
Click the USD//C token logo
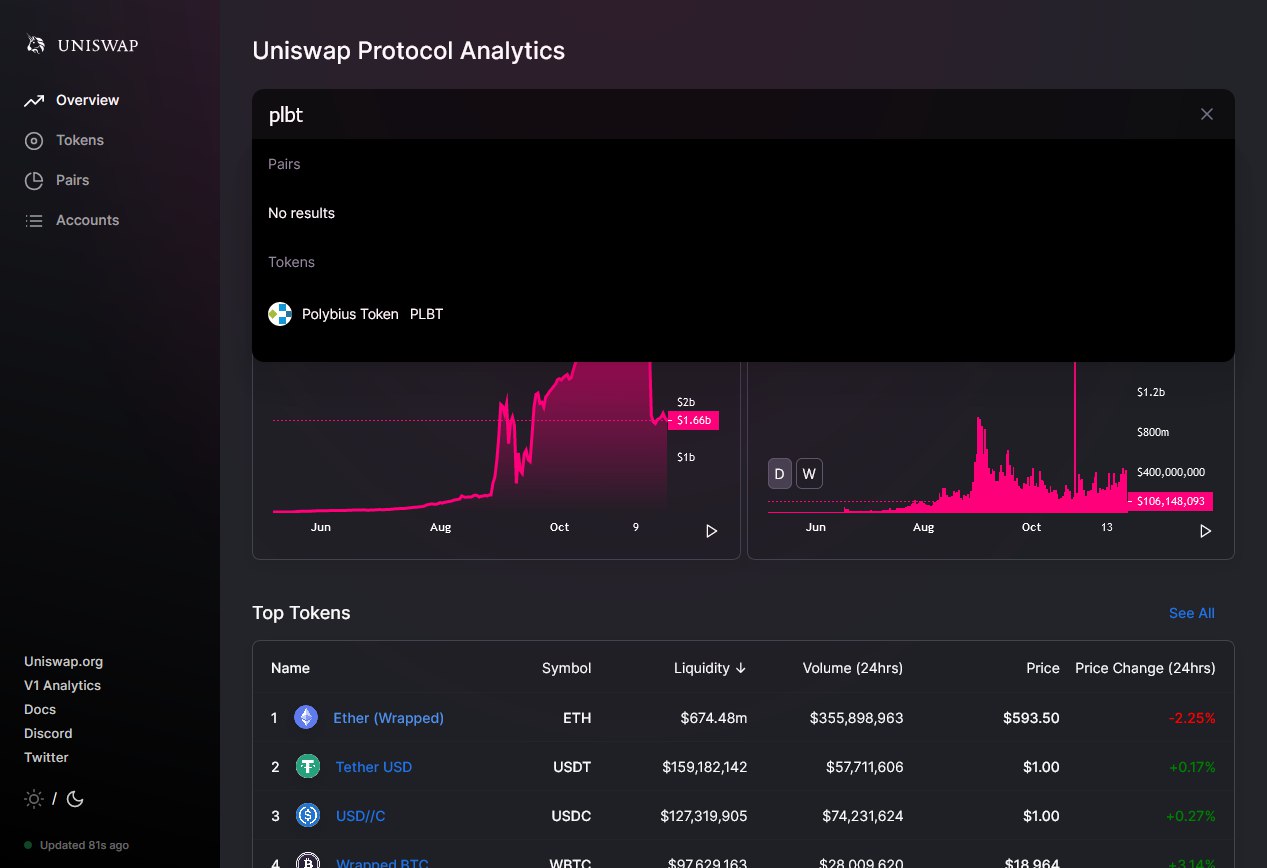pos(308,816)
